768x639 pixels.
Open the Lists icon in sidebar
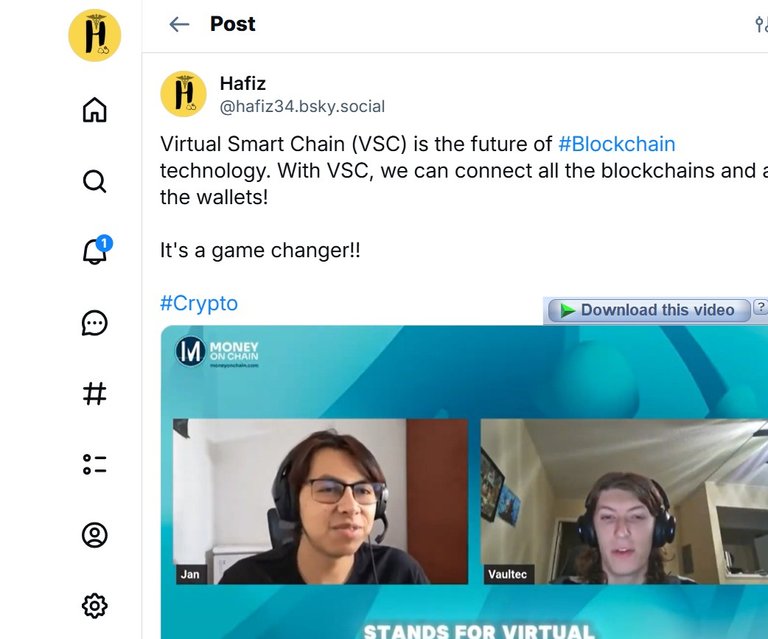95,464
